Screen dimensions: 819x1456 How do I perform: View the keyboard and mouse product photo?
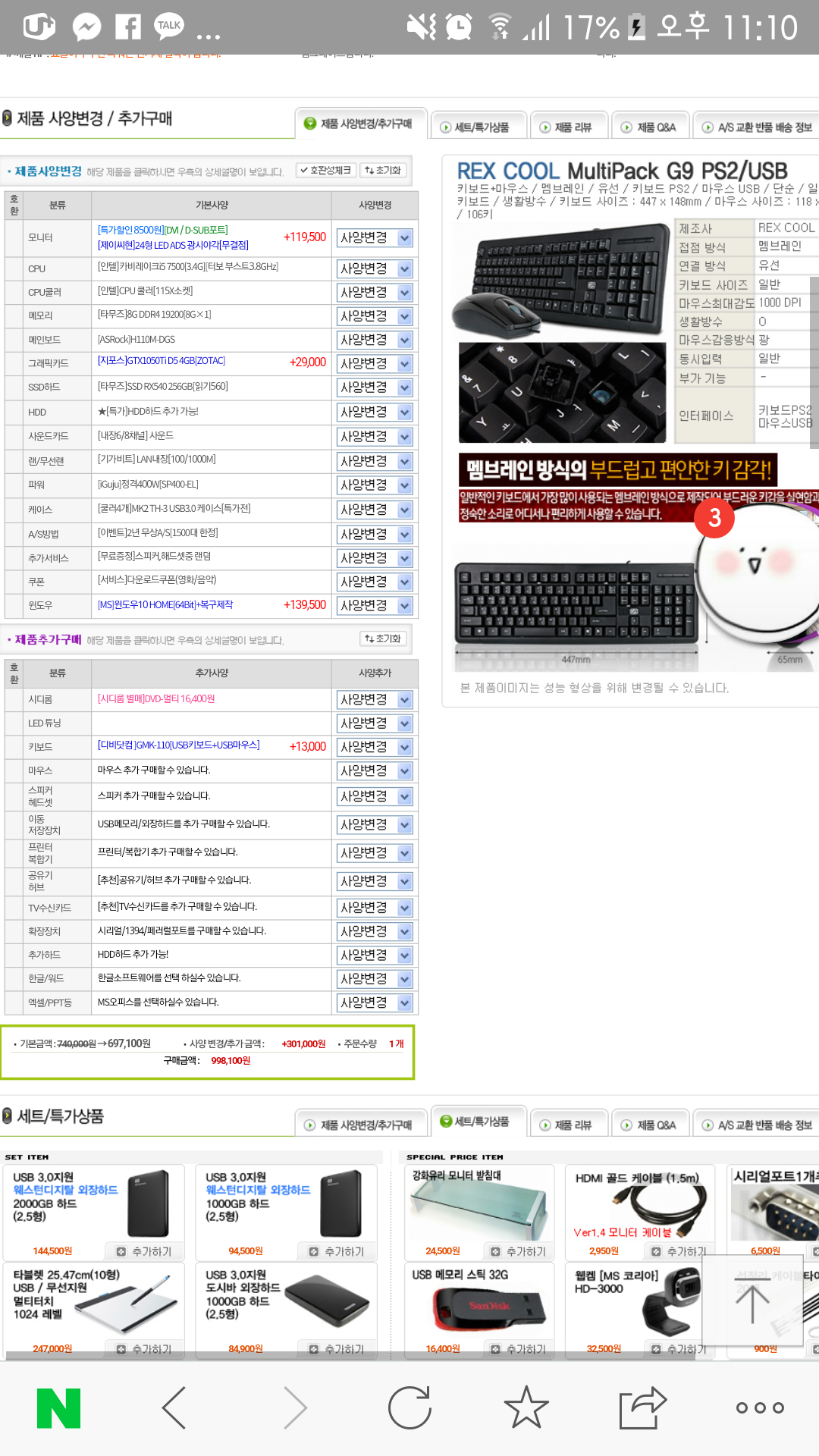coord(562,279)
